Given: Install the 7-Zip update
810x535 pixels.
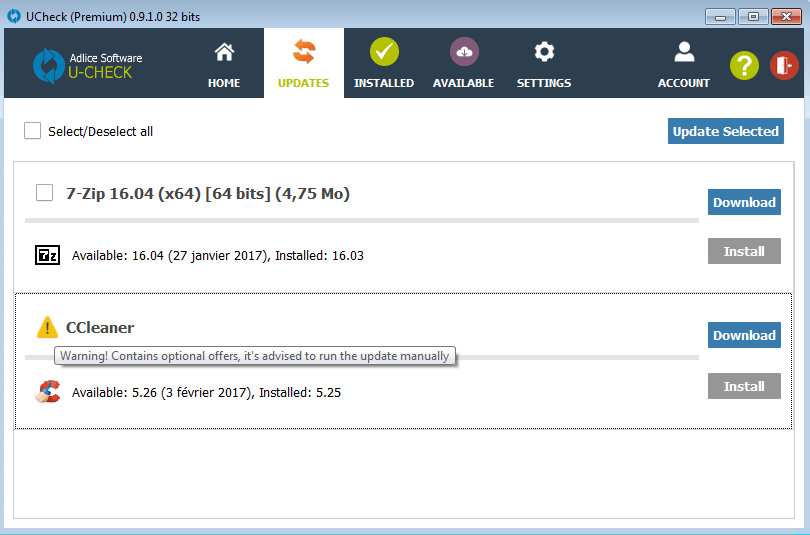Looking at the screenshot, I should point(744,251).
